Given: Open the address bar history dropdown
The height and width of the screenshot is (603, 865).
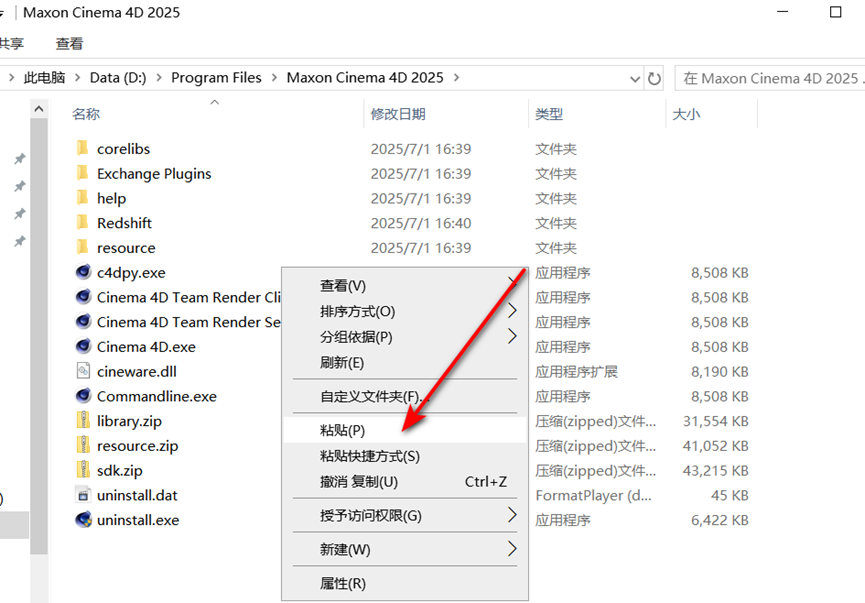Looking at the screenshot, I should click(635, 79).
